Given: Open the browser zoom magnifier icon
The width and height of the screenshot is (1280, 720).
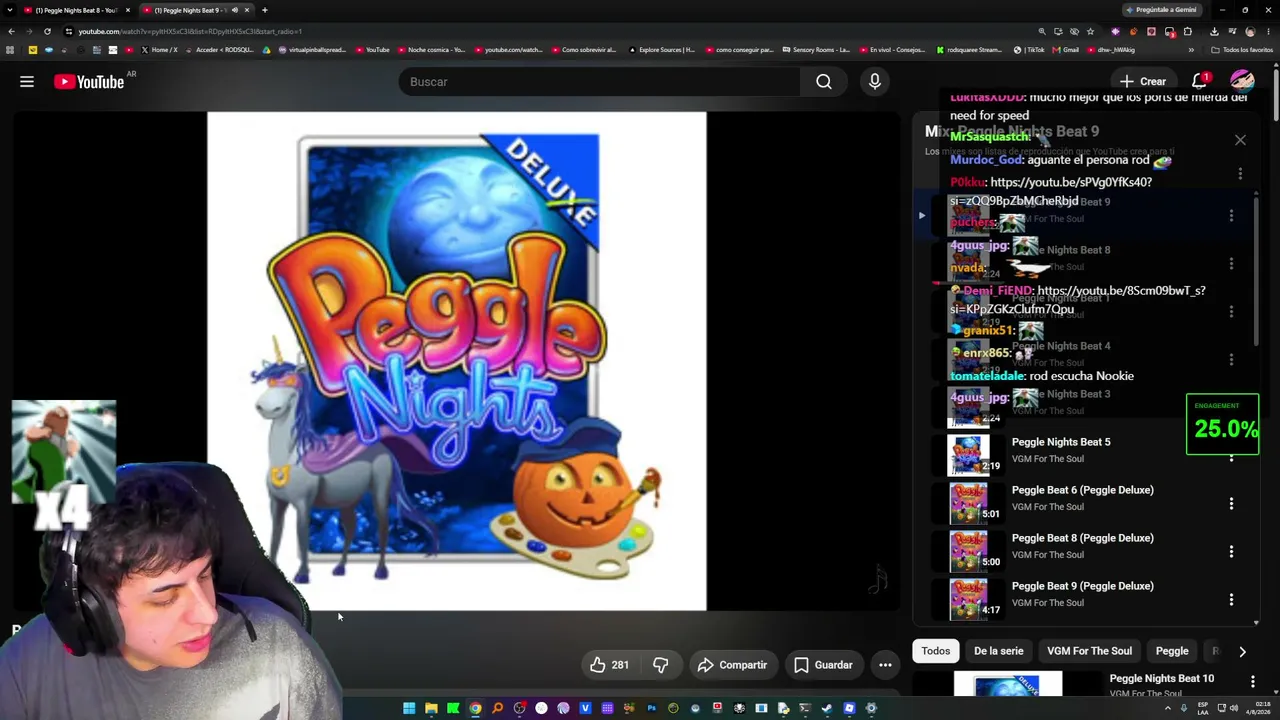Looking at the screenshot, I should point(1042,31).
